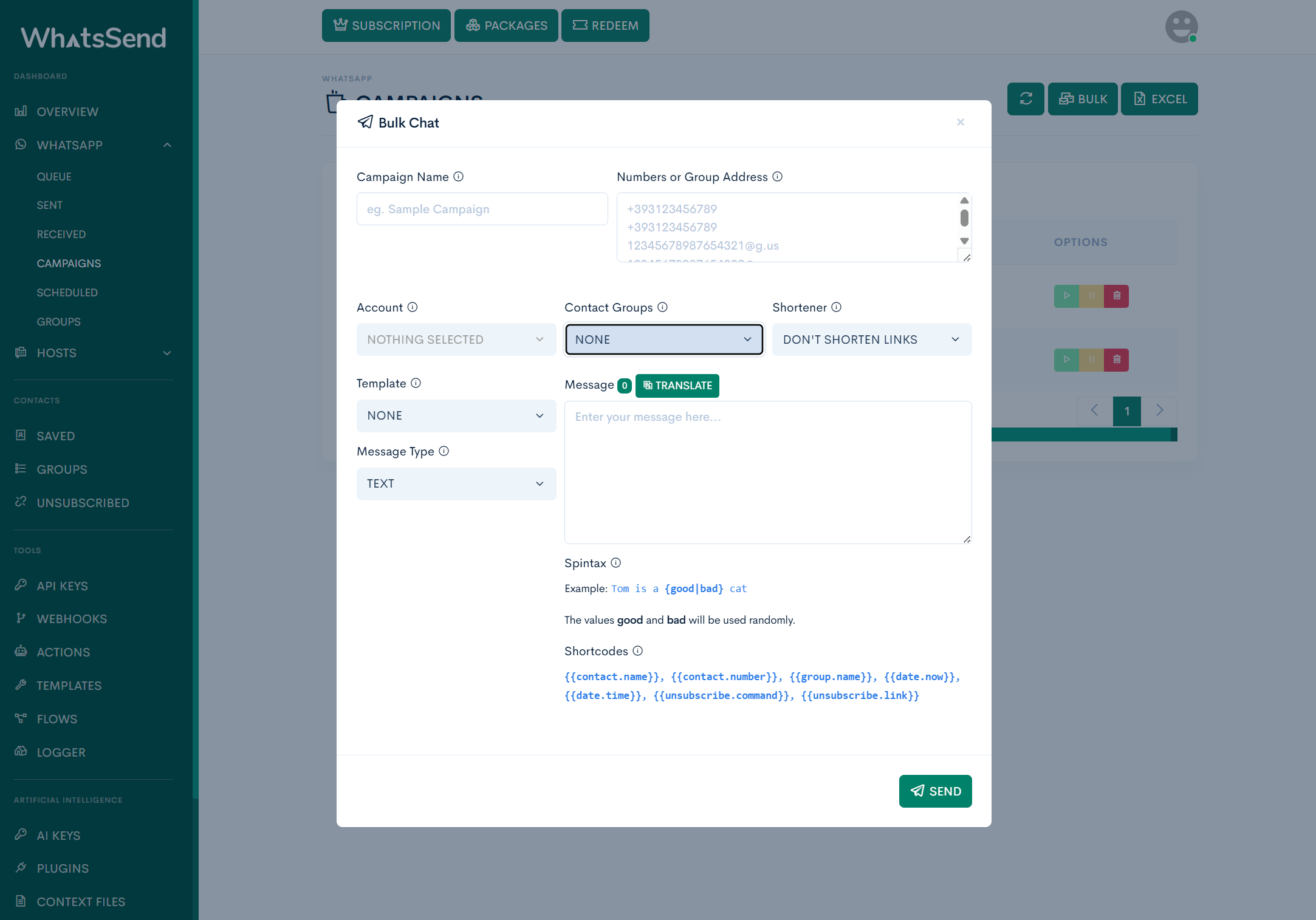Click the Actions robot icon
The width and height of the screenshot is (1316, 920).
[21, 651]
